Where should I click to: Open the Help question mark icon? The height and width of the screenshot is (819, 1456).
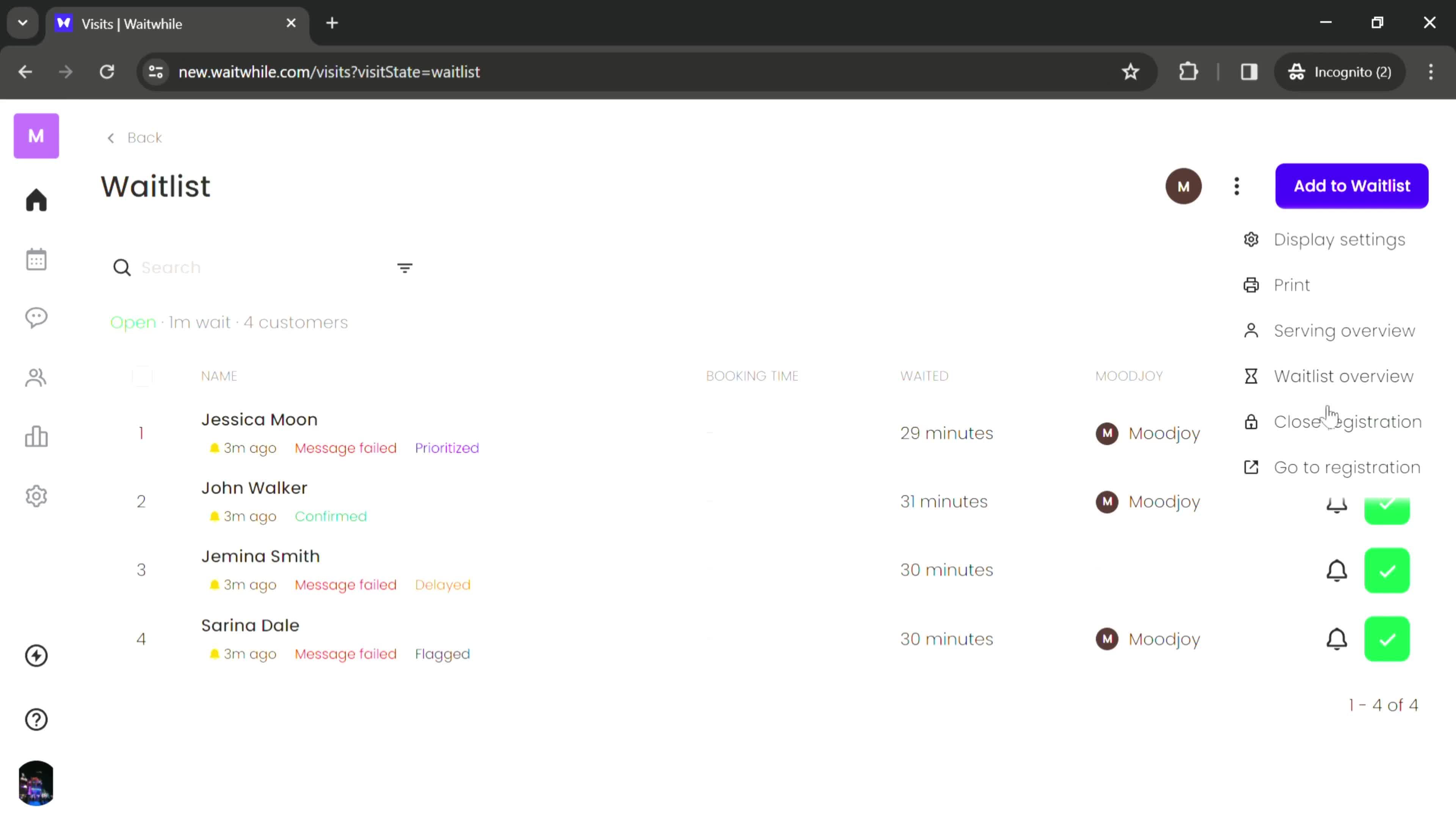(36, 720)
